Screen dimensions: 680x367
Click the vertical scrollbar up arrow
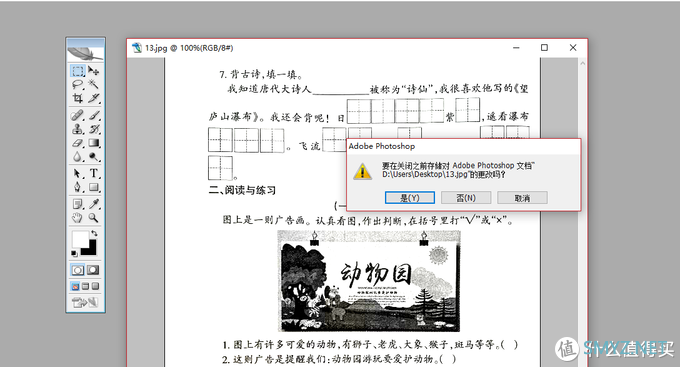click(x=582, y=63)
